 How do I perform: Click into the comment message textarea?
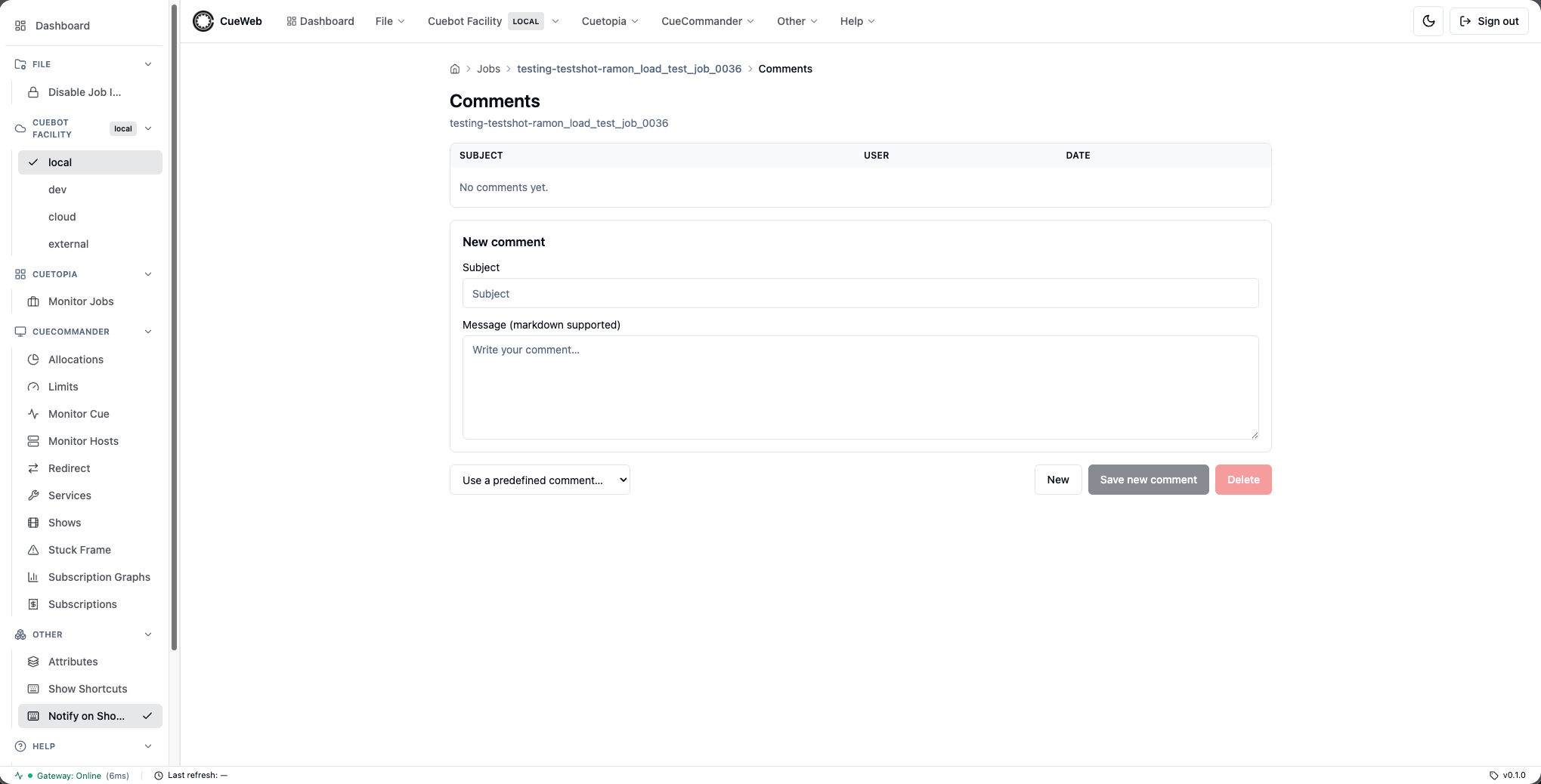(x=860, y=387)
